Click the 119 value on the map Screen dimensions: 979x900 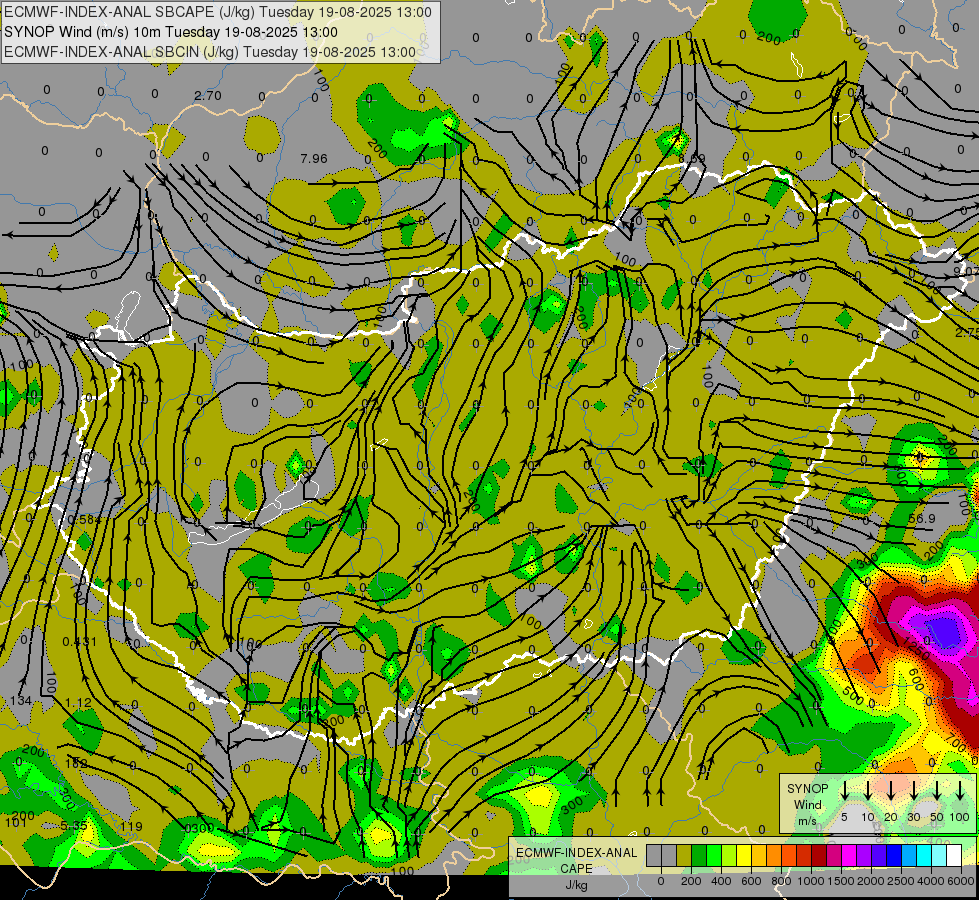[131, 827]
